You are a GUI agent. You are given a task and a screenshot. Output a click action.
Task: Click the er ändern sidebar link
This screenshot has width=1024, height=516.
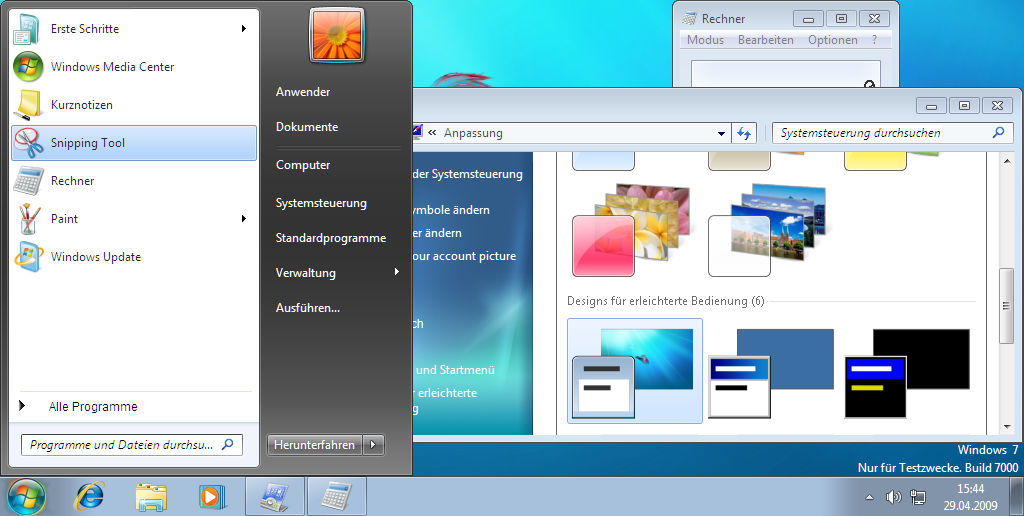[438, 233]
